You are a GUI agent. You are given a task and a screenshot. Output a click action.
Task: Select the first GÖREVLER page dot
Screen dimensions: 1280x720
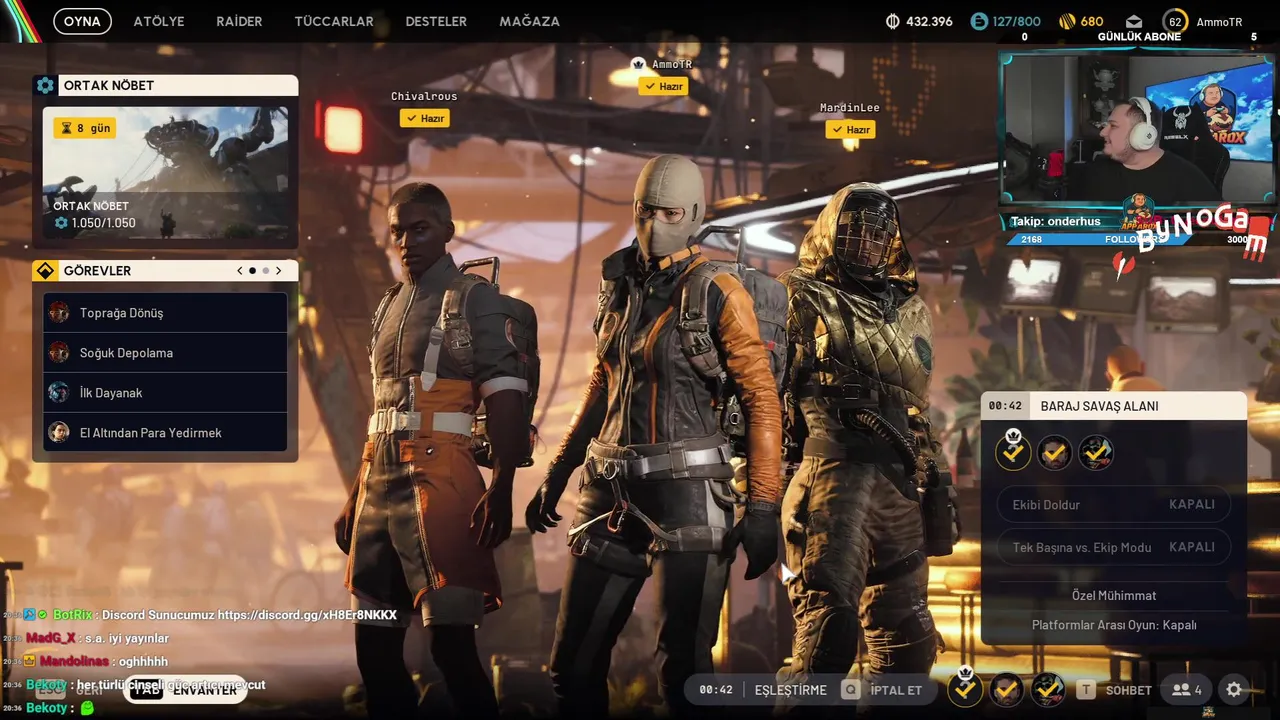point(252,271)
